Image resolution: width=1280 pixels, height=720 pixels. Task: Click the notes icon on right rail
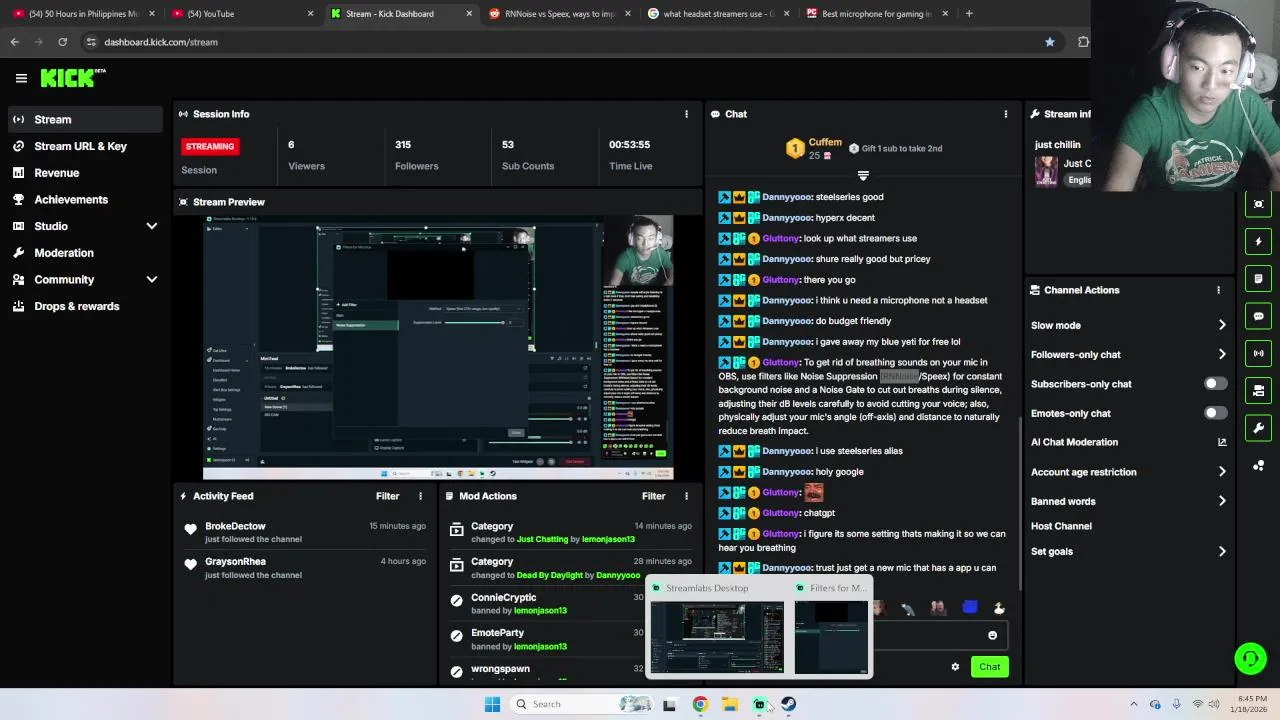(1258, 278)
